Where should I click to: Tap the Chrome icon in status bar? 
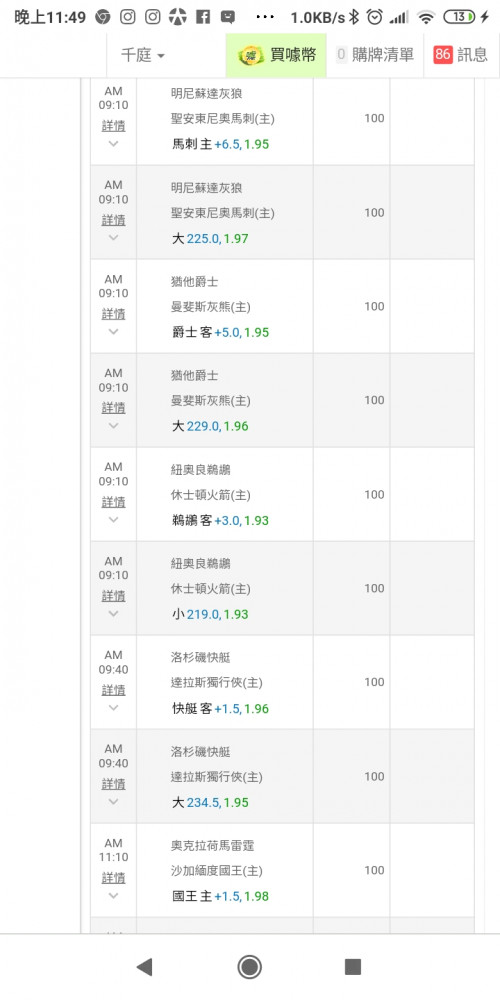click(103, 17)
